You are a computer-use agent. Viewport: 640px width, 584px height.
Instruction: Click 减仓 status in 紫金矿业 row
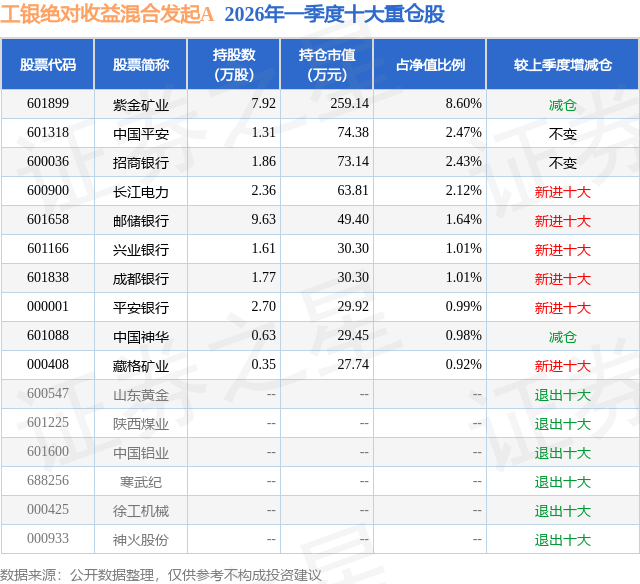tap(563, 105)
